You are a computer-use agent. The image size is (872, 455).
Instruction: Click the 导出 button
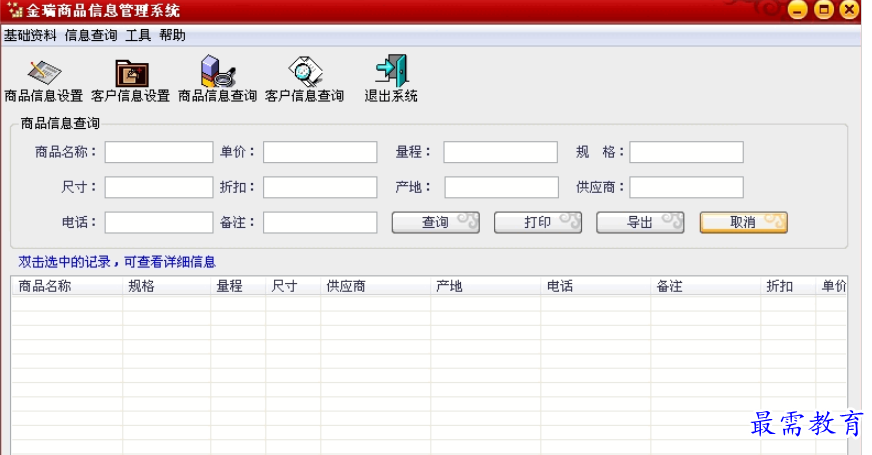640,222
